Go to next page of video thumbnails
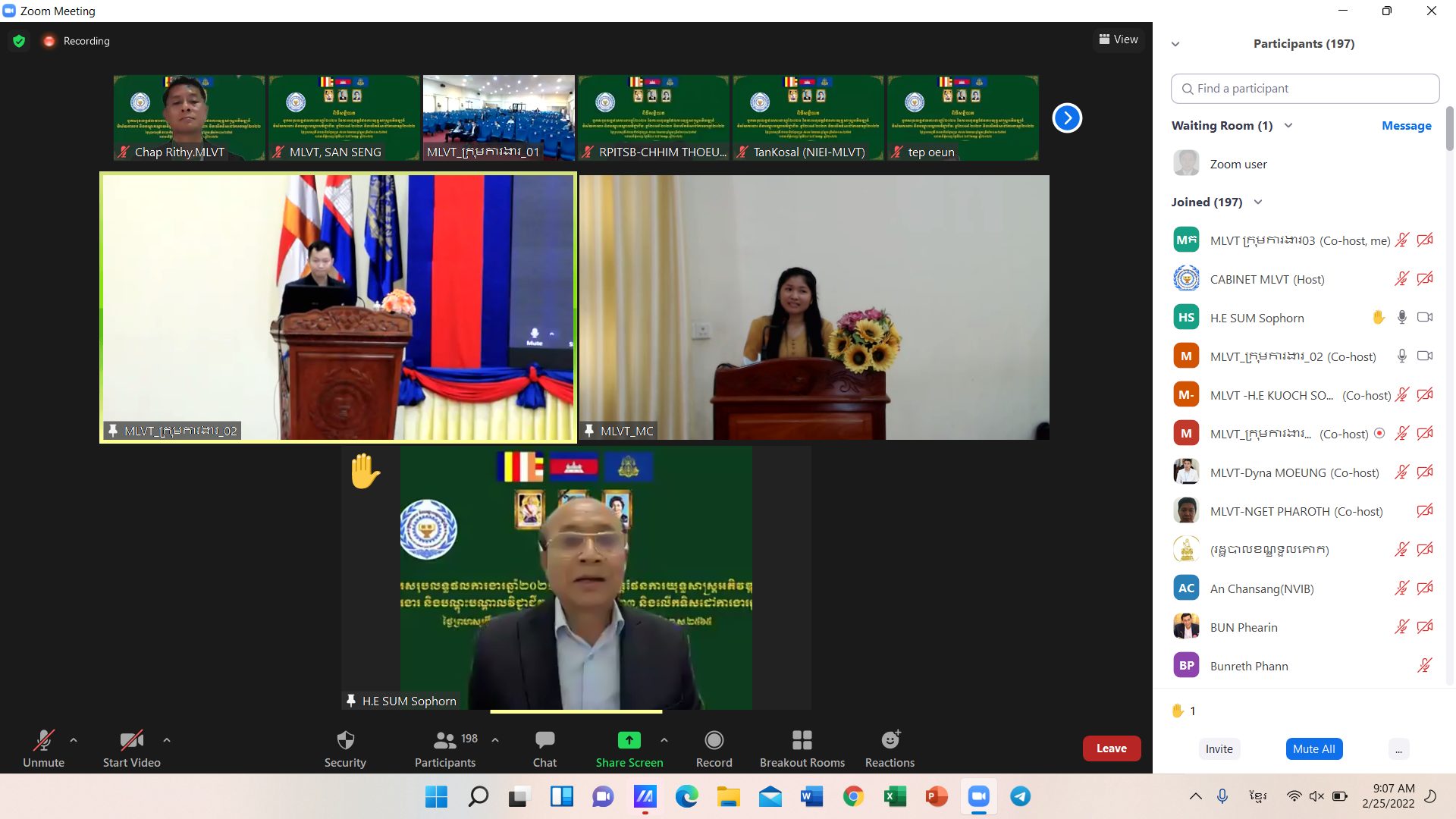Screen dimensions: 1456x819 click(1067, 118)
